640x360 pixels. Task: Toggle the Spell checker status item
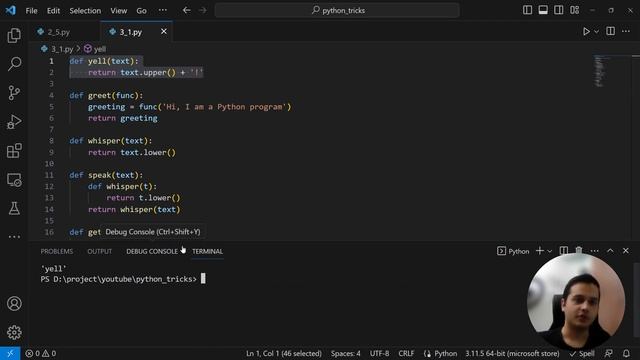point(582,353)
